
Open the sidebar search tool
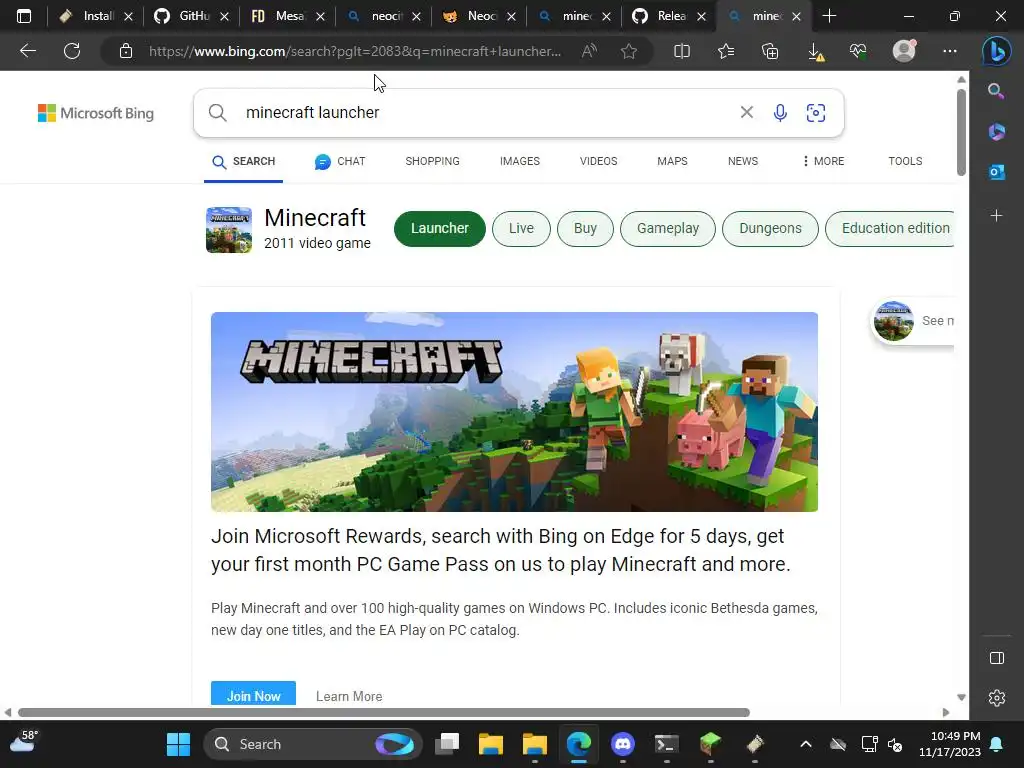click(x=996, y=91)
